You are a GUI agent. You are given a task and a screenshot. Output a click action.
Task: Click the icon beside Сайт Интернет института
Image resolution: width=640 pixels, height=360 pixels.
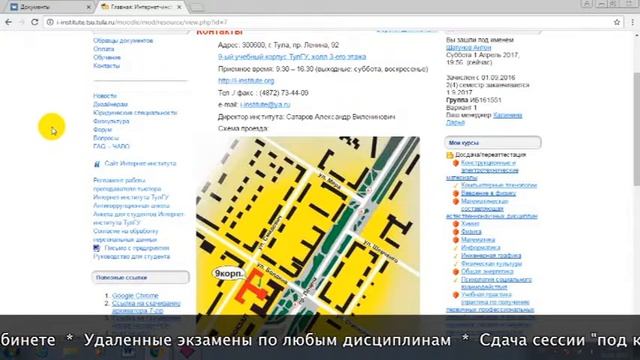coord(97,164)
